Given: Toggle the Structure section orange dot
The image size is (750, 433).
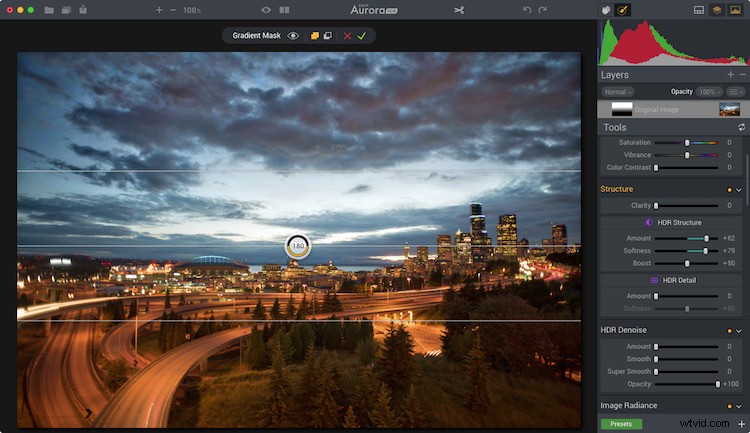Looking at the screenshot, I should coord(729,190).
